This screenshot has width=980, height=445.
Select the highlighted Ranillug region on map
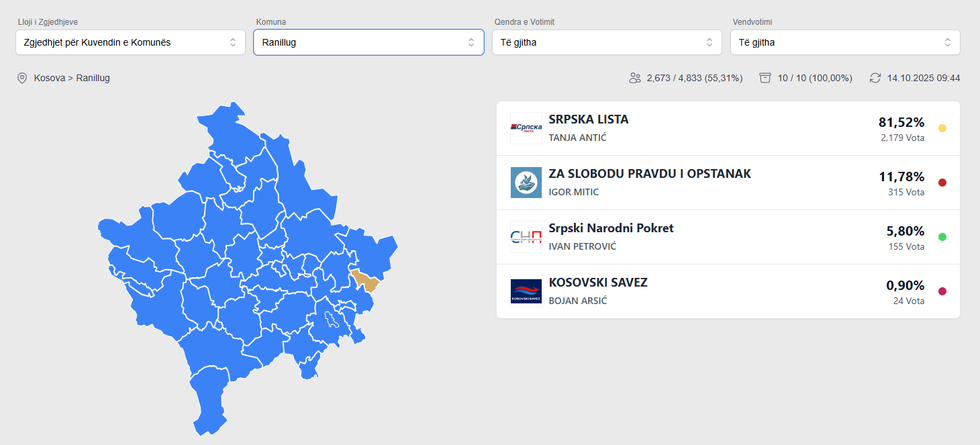pos(369,282)
